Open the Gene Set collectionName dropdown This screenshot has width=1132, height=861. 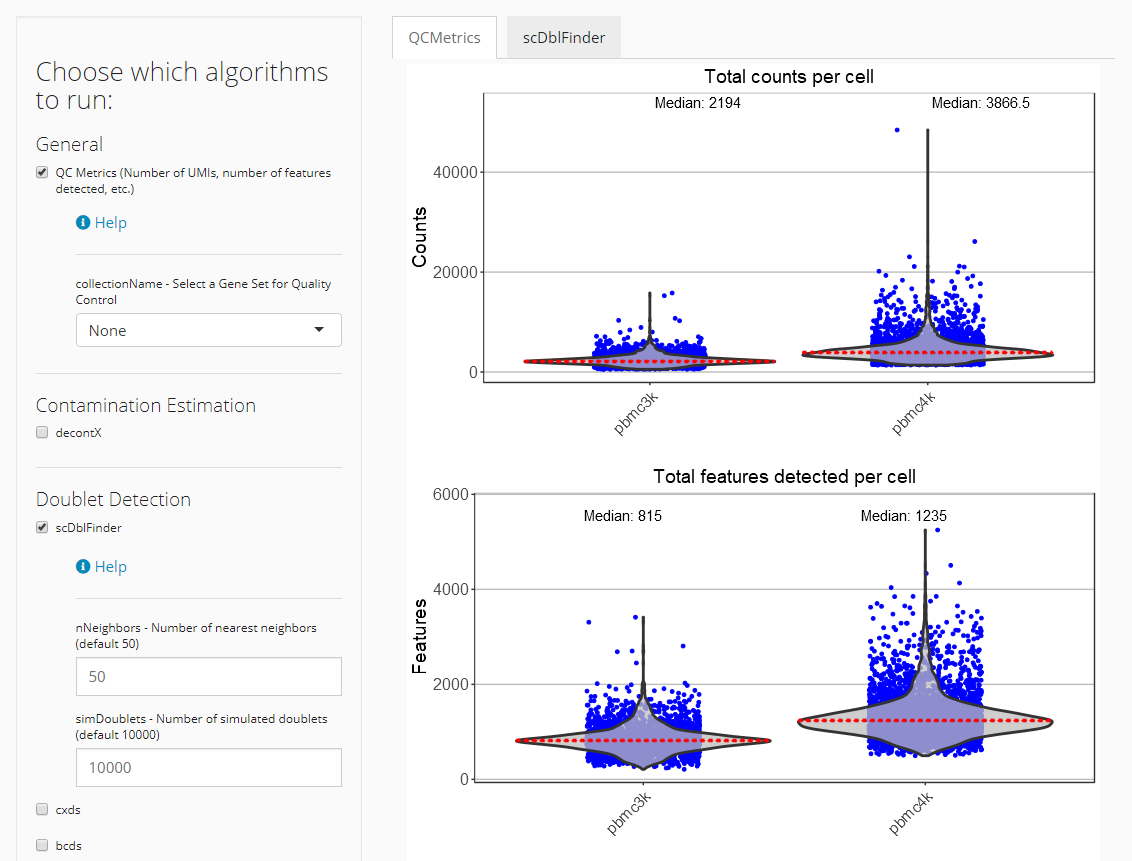click(x=209, y=331)
